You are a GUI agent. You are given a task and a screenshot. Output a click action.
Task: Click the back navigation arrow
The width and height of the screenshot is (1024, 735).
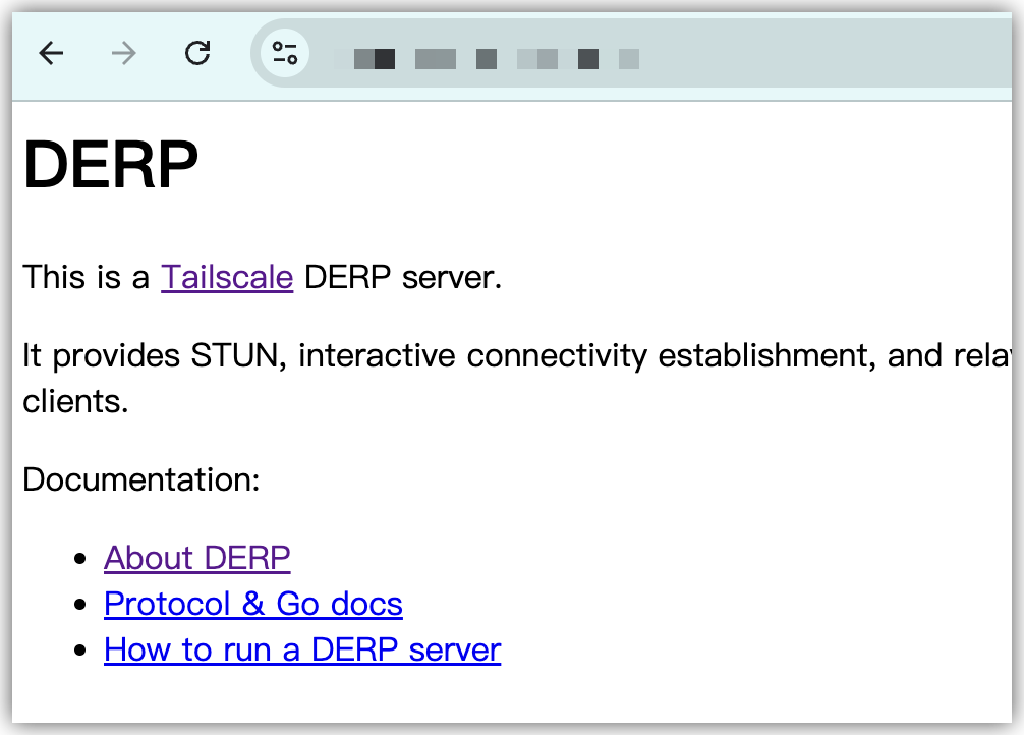(x=50, y=54)
